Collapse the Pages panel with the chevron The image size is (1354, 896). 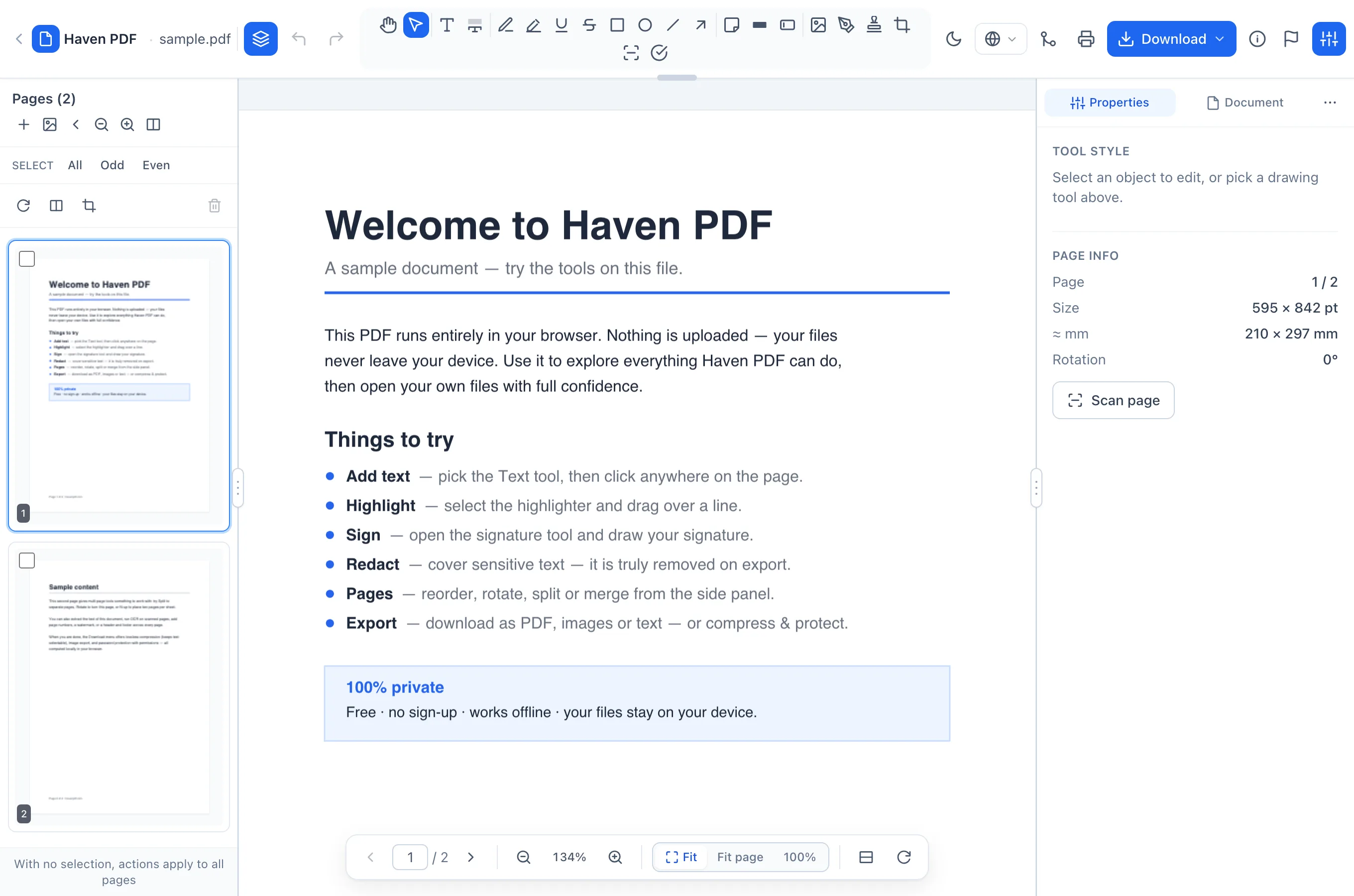[x=76, y=124]
